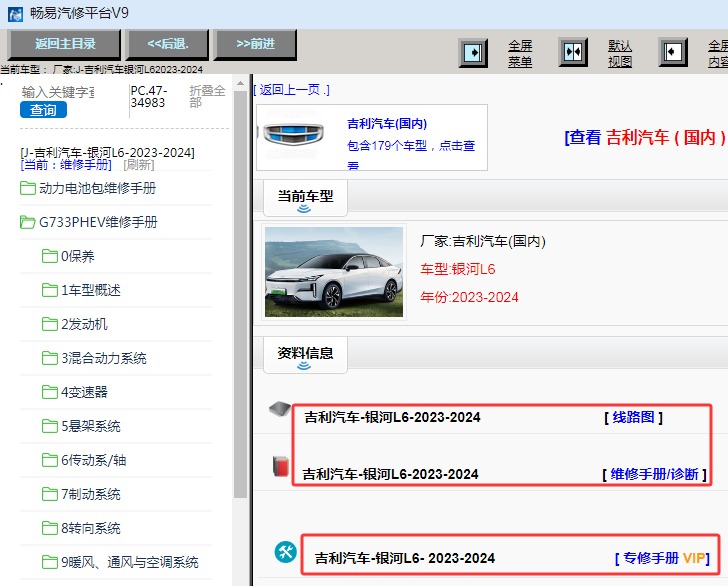Click folder icon next to 9暖风、通风与空调系统
The image size is (728, 586).
point(50,562)
